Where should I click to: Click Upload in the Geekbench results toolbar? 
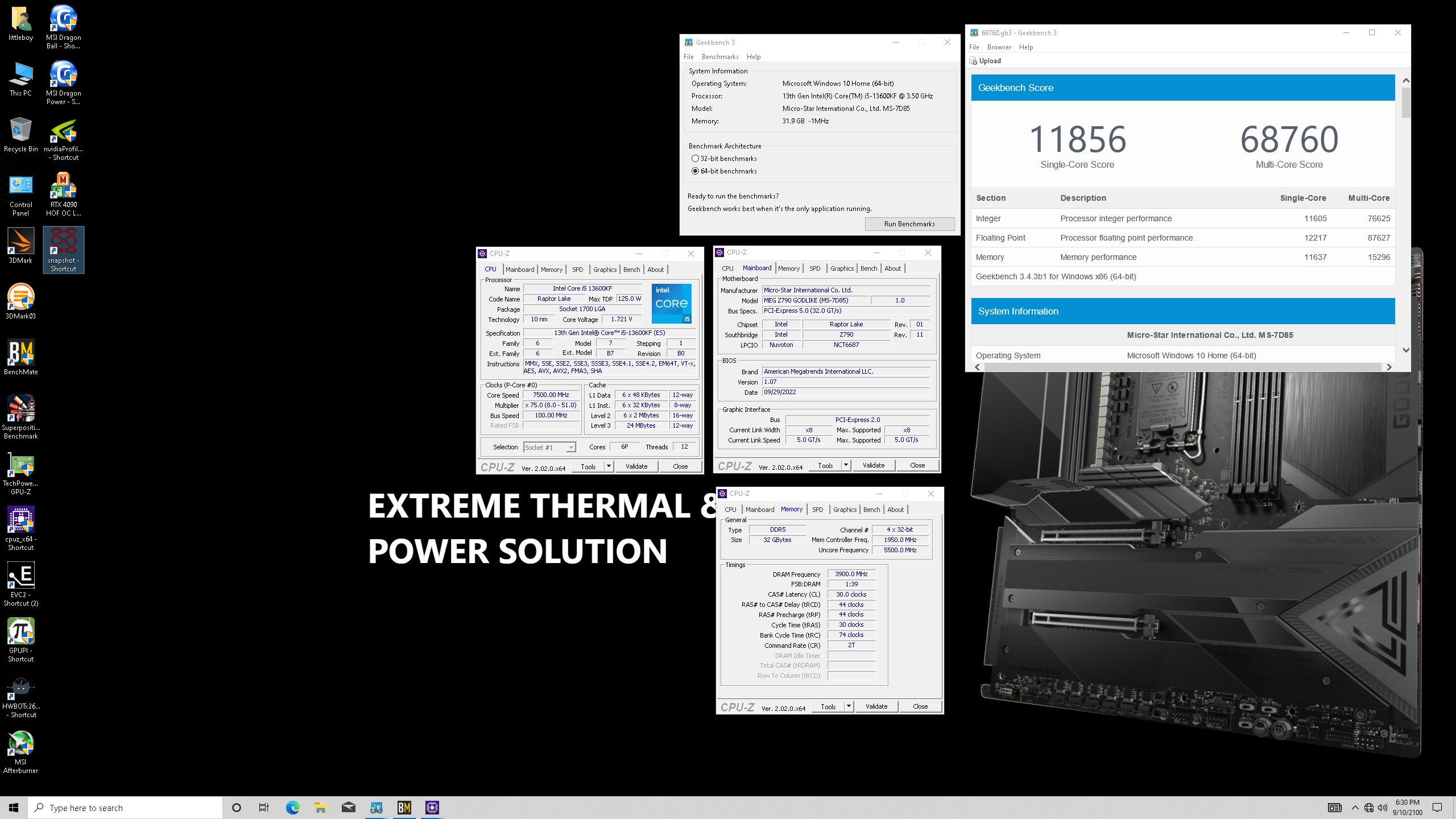pos(986,61)
